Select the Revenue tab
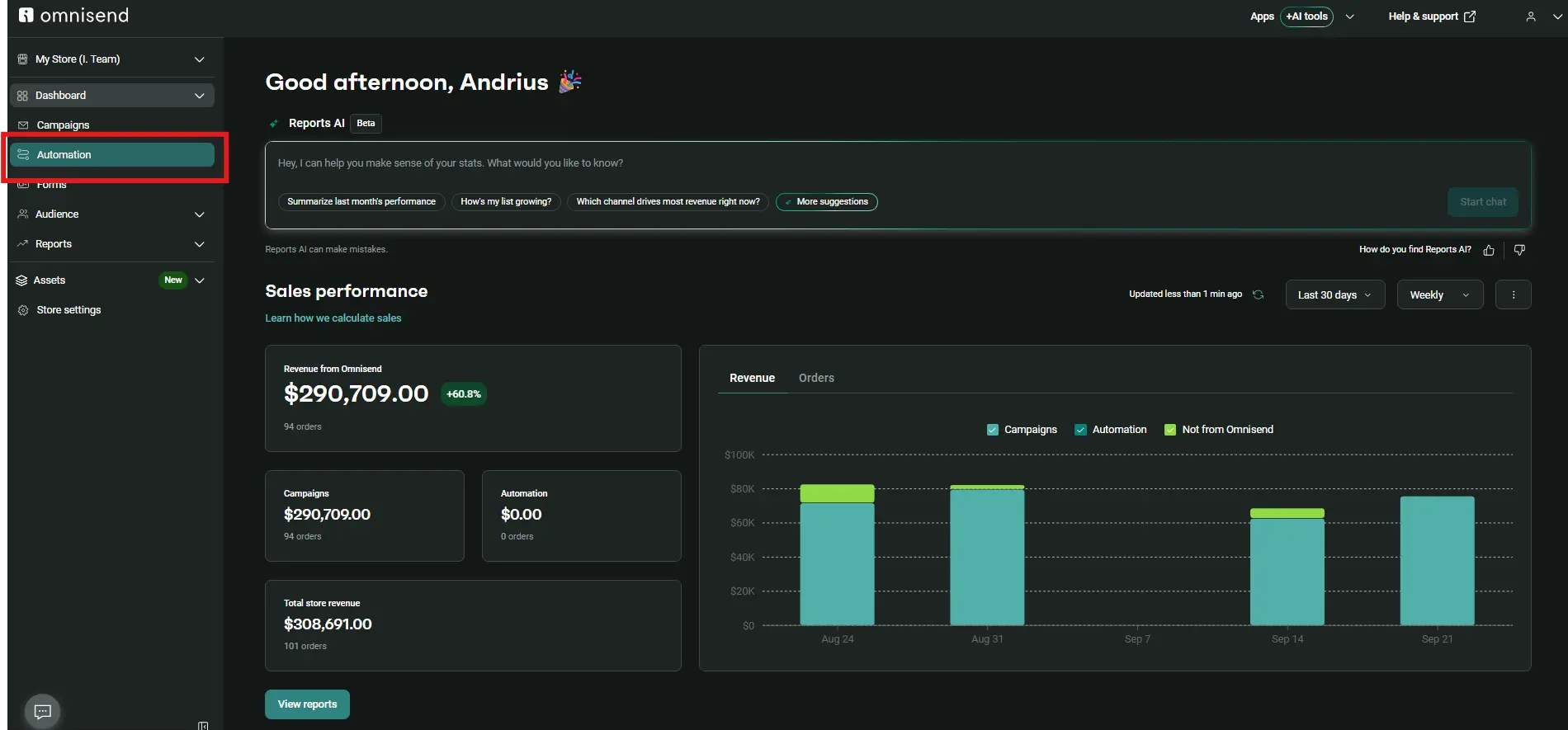1568x730 pixels. [x=752, y=378]
